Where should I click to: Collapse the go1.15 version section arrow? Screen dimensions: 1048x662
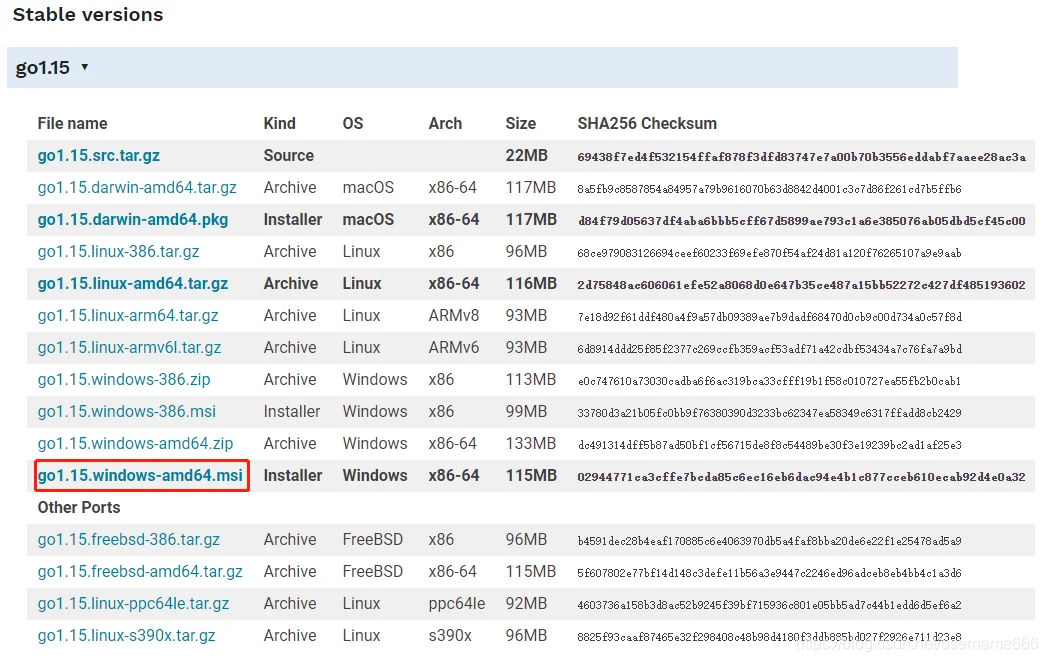point(85,67)
